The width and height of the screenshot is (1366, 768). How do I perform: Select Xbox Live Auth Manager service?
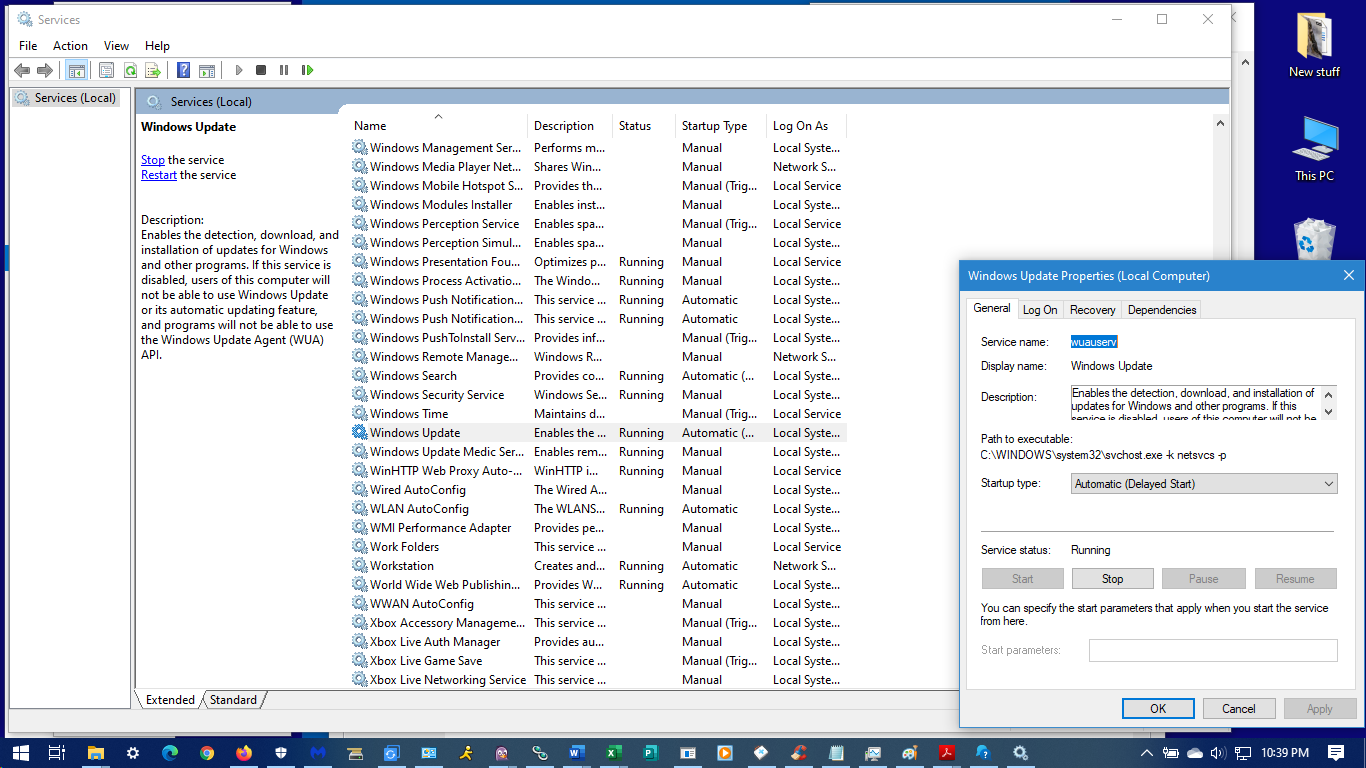pos(599,642)
